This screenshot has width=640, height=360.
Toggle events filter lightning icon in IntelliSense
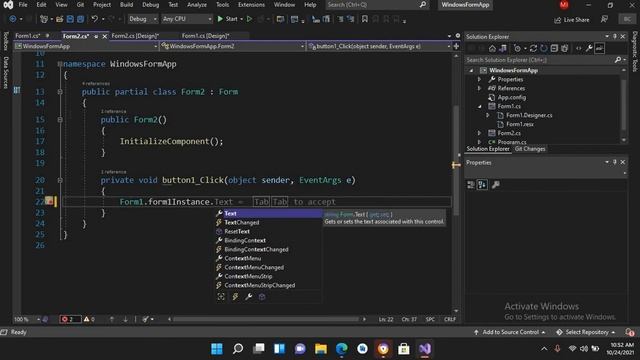(x=235, y=297)
